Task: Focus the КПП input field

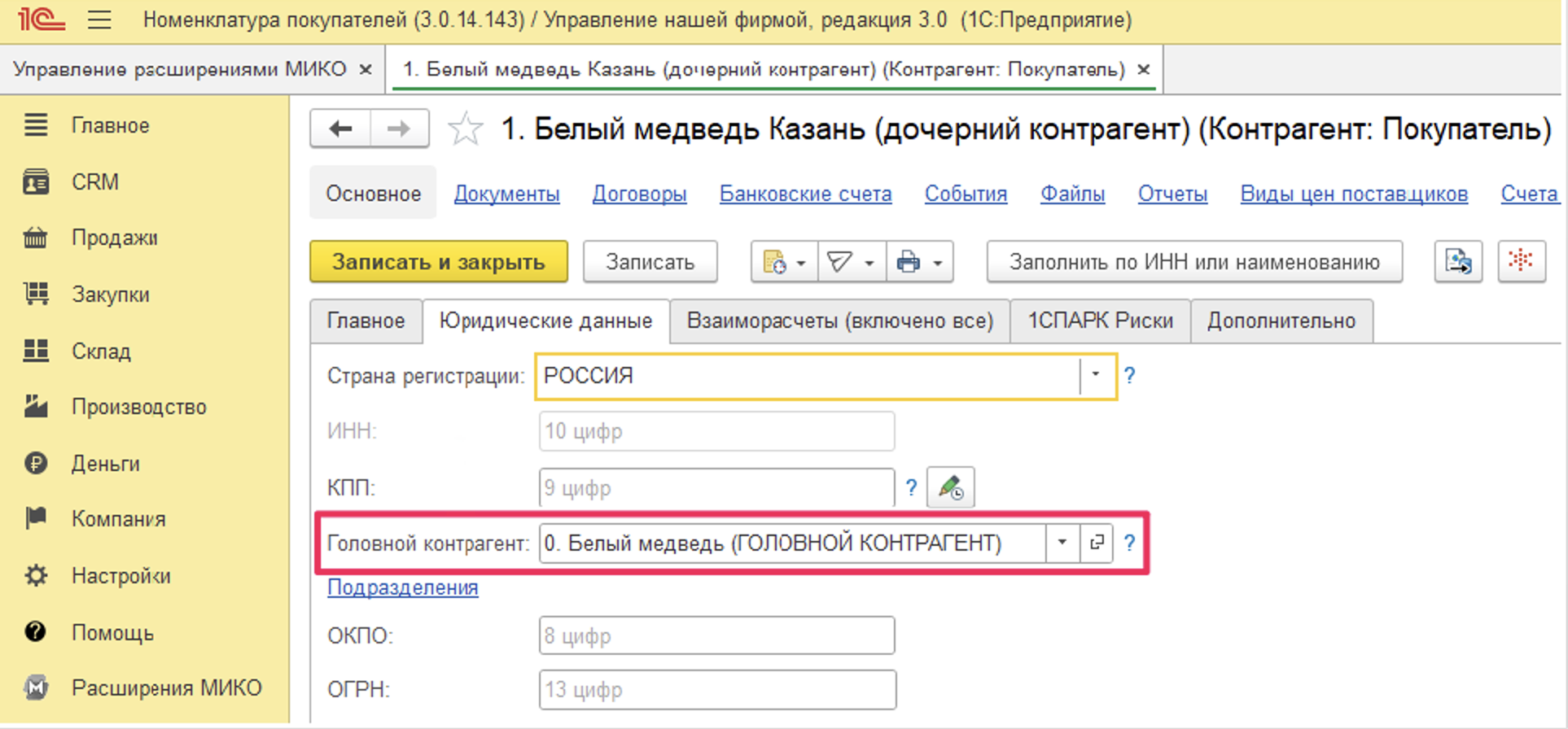Action: click(716, 488)
